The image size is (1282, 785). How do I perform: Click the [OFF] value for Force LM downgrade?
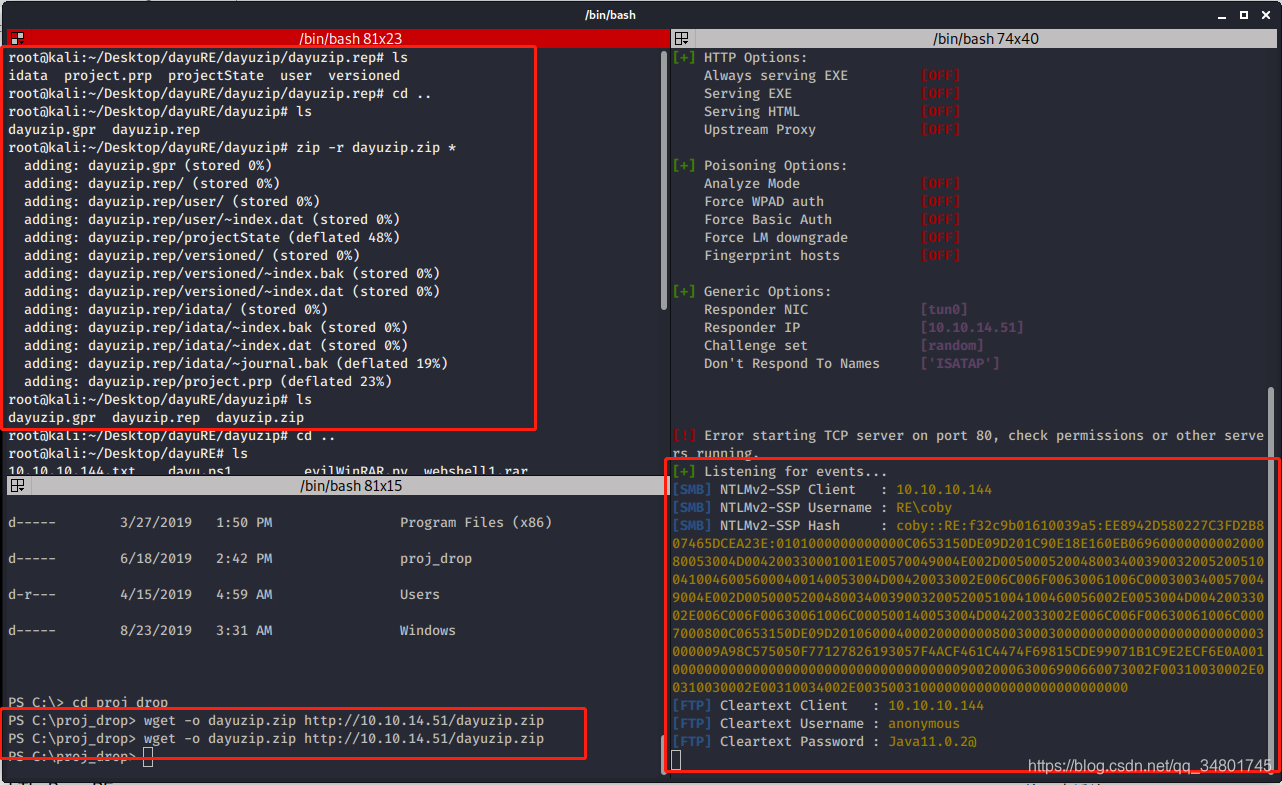click(x=940, y=238)
